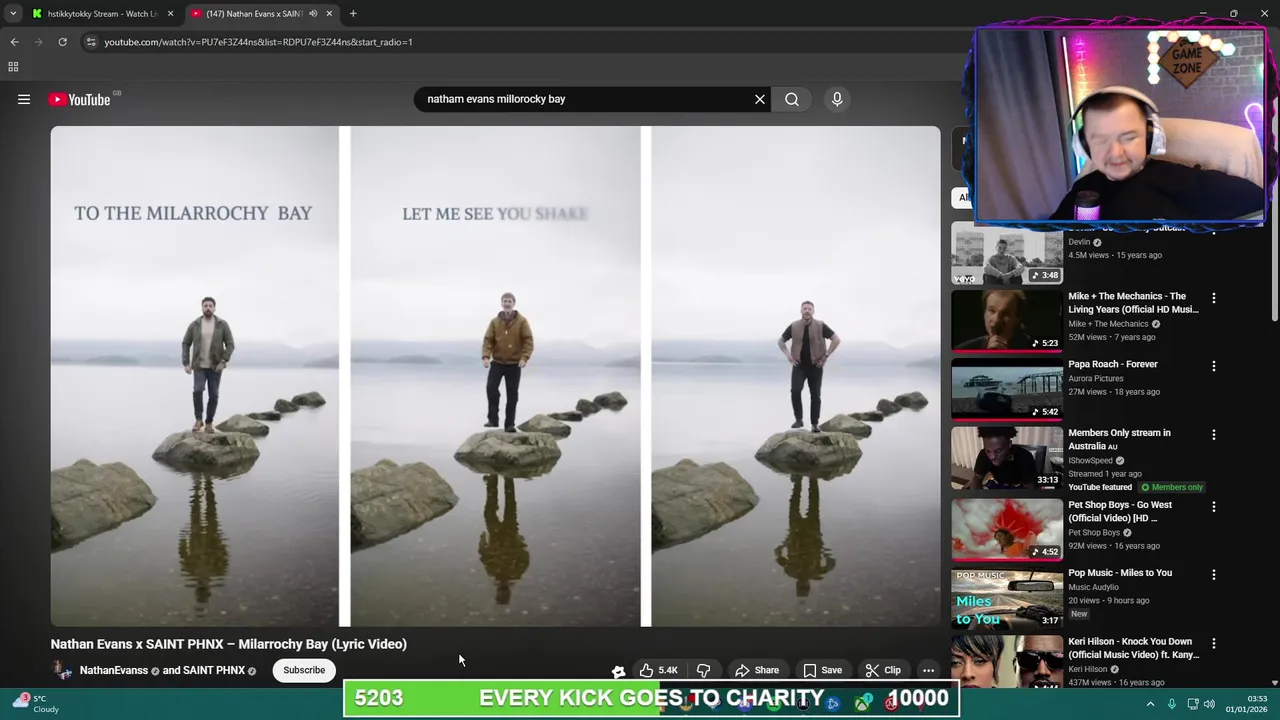Mute the YouTube tab via speaker icon
This screenshot has height=720, width=1280.
(x=313, y=14)
